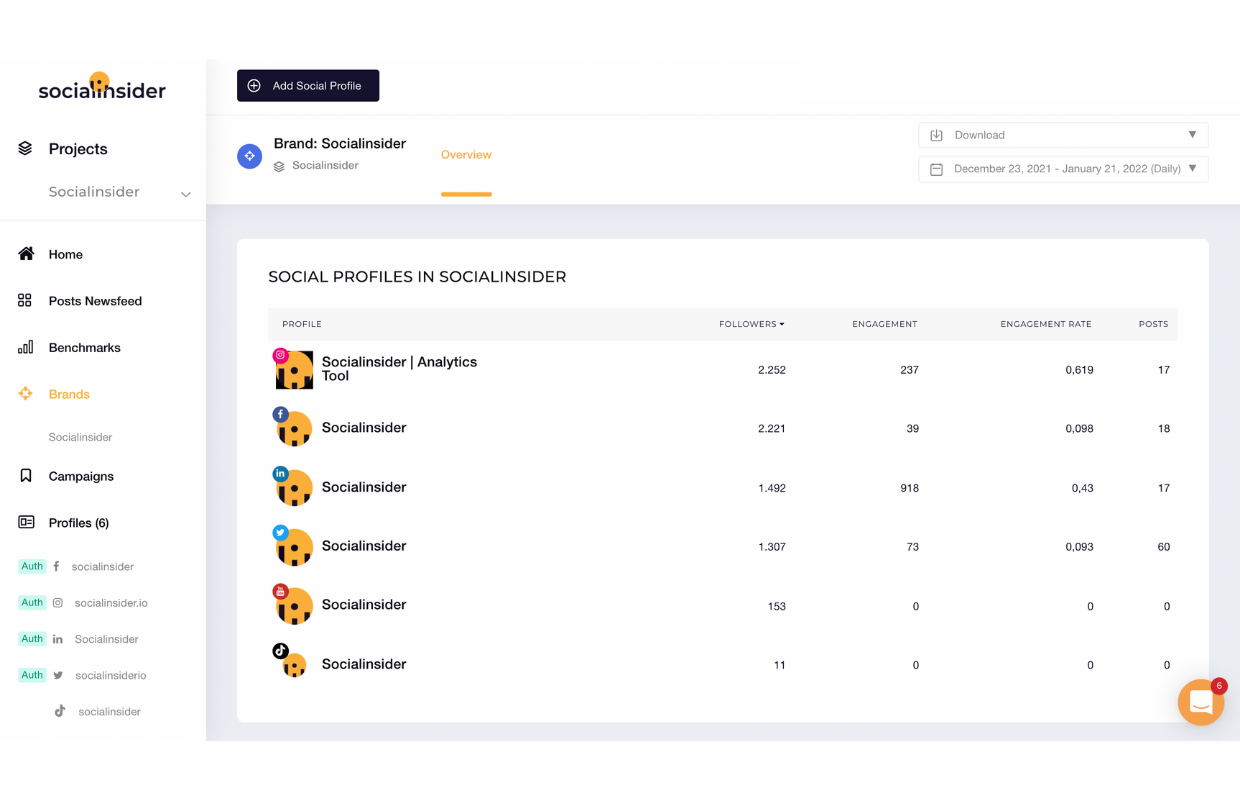Click the posts count 60

tap(1164, 547)
